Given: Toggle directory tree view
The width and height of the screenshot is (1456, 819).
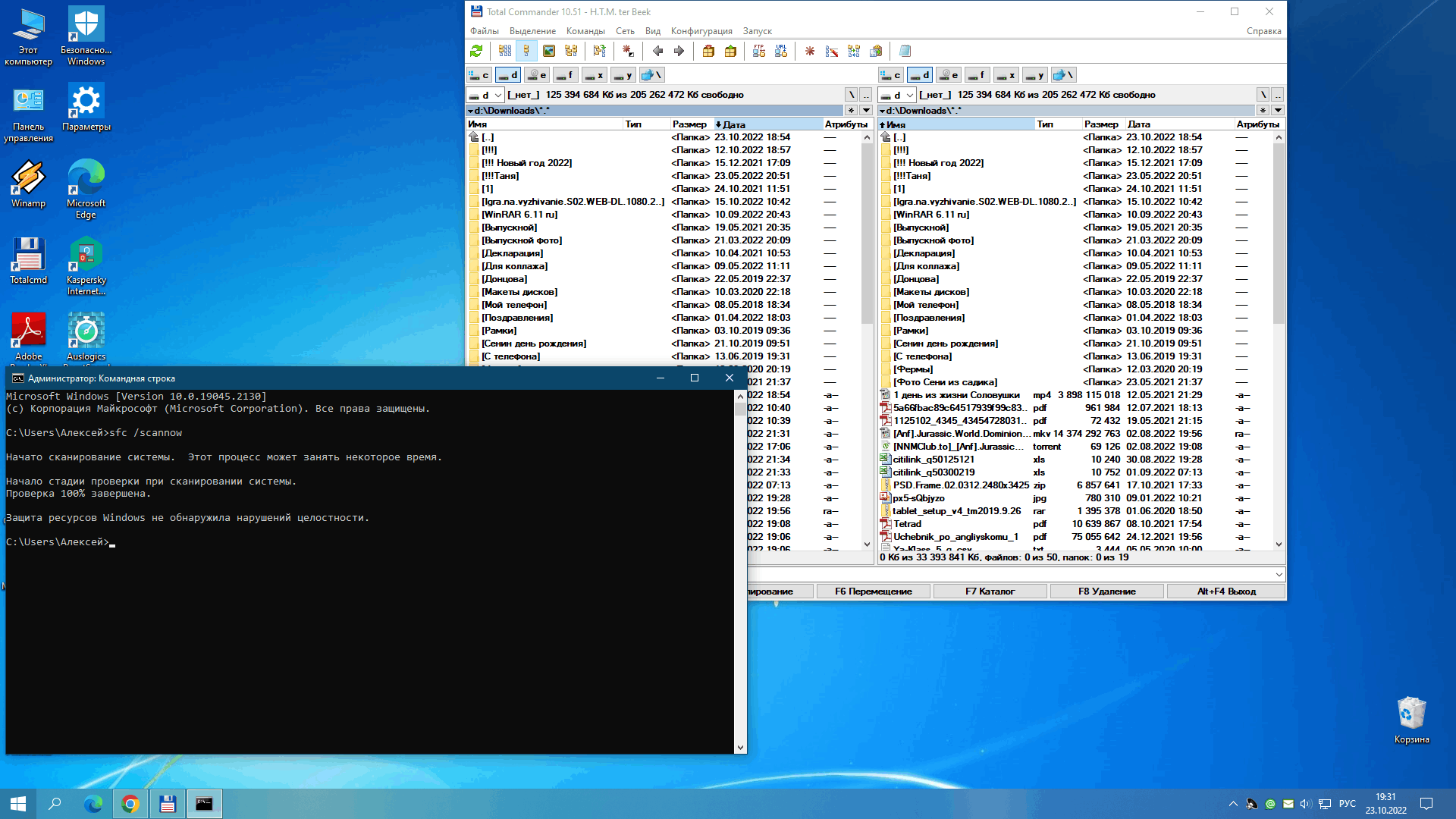Looking at the screenshot, I should coord(571,51).
